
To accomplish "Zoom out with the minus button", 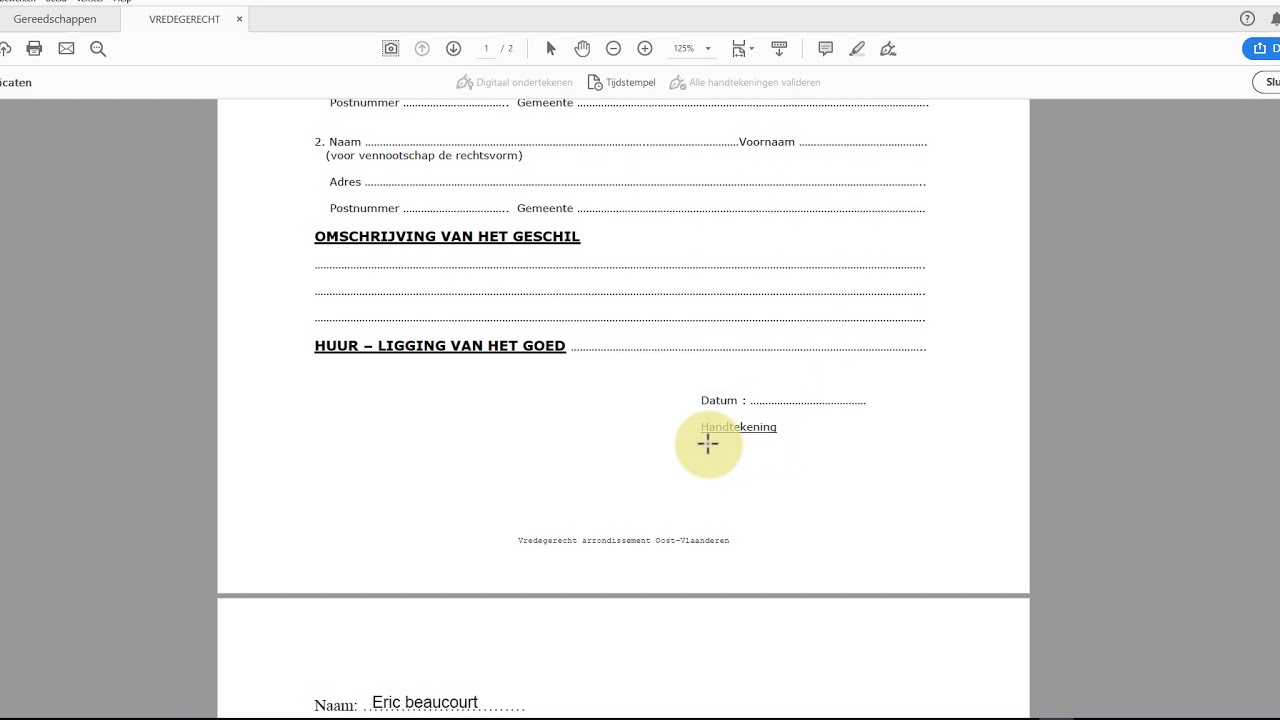I will 614,48.
